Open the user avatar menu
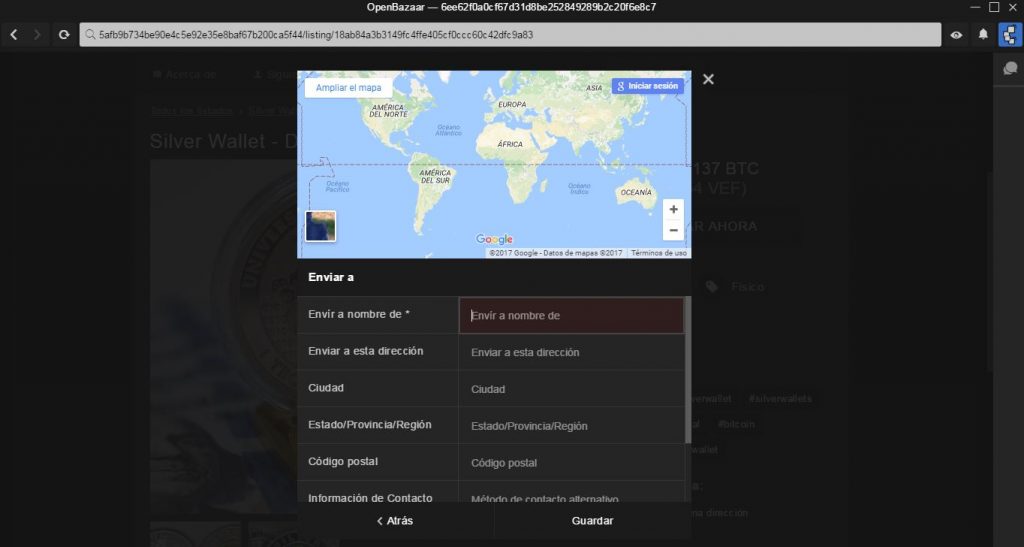This screenshot has width=1024, height=547. (x=1010, y=35)
